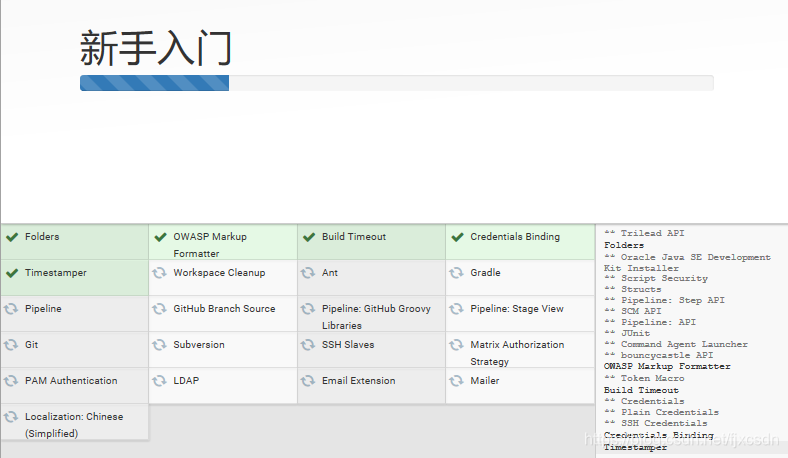Viewport: 788px width, 458px height.
Task: Click the bouncycastle API log entry
Action: tap(658, 355)
